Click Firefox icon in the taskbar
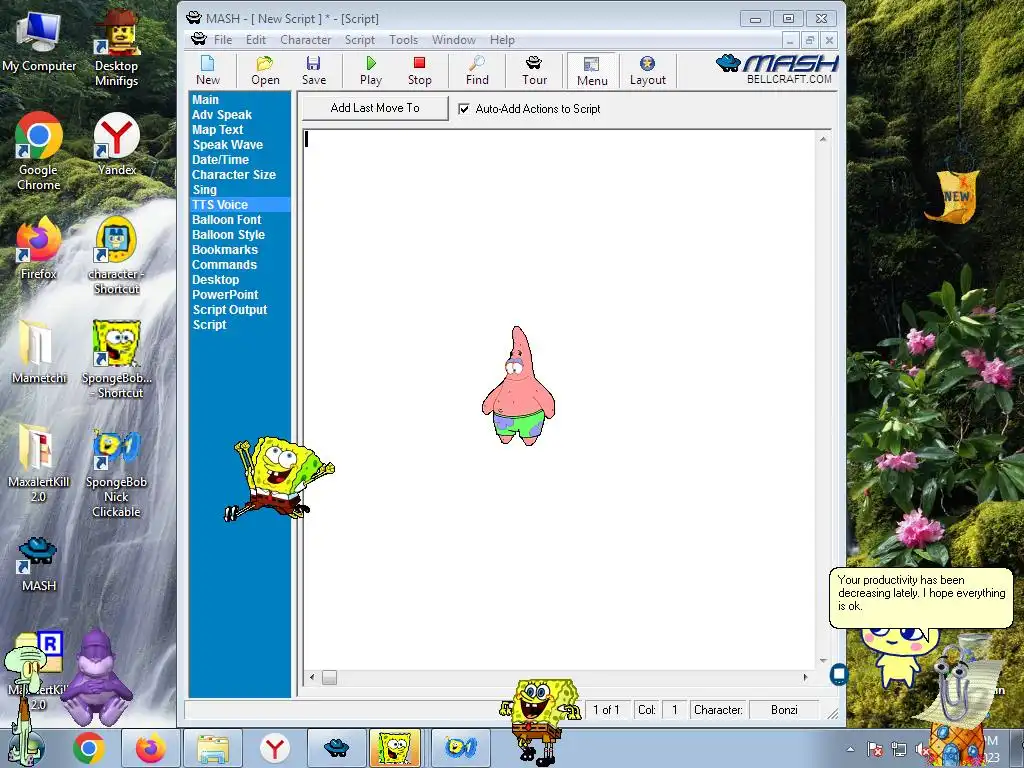 (x=150, y=748)
